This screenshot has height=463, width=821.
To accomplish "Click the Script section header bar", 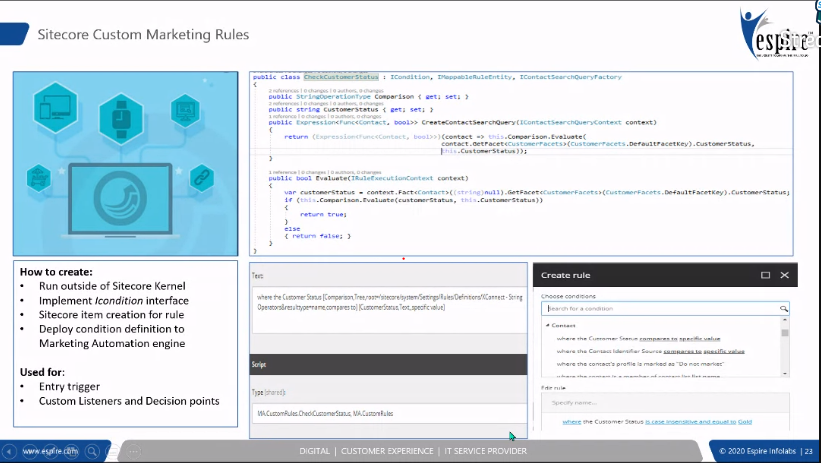I will 389,364.
